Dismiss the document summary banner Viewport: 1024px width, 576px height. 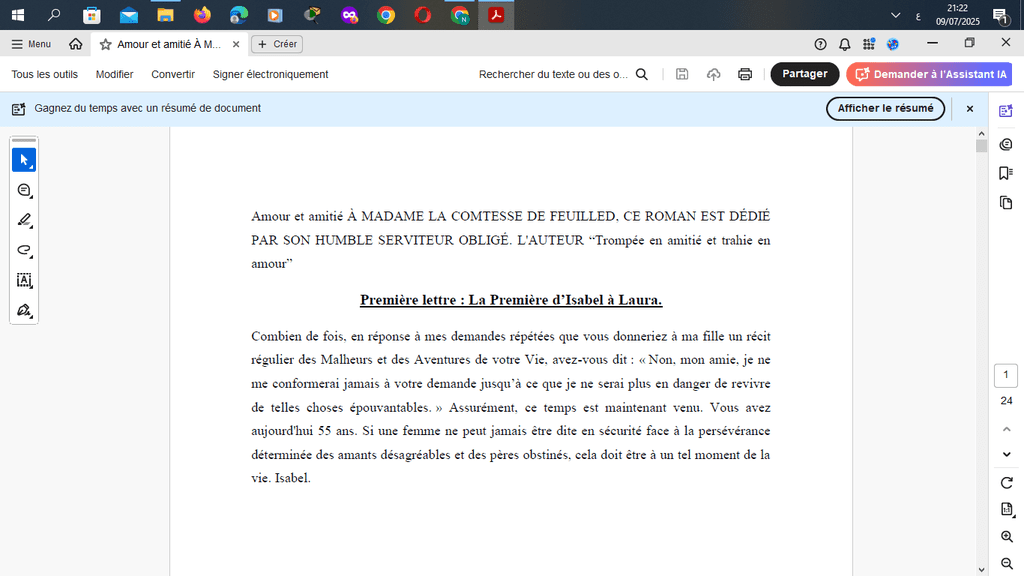point(969,108)
